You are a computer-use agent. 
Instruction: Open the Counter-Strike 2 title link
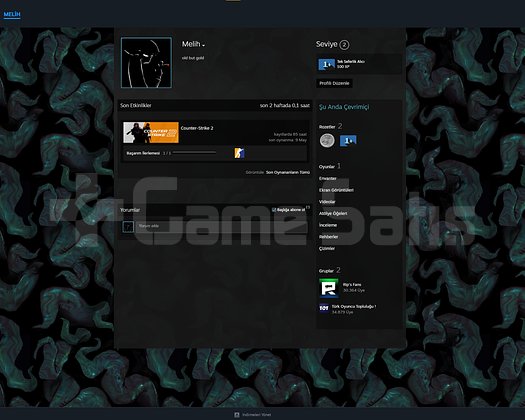tap(197, 128)
